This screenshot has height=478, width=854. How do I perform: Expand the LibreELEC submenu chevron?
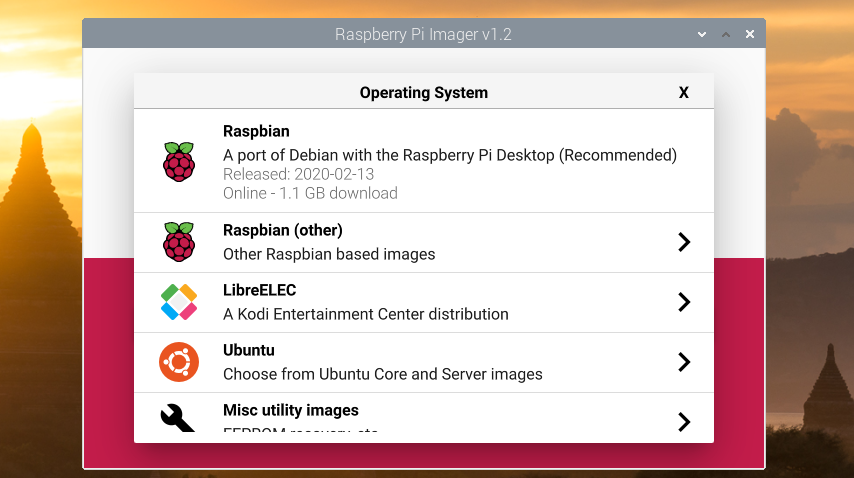click(684, 302)
